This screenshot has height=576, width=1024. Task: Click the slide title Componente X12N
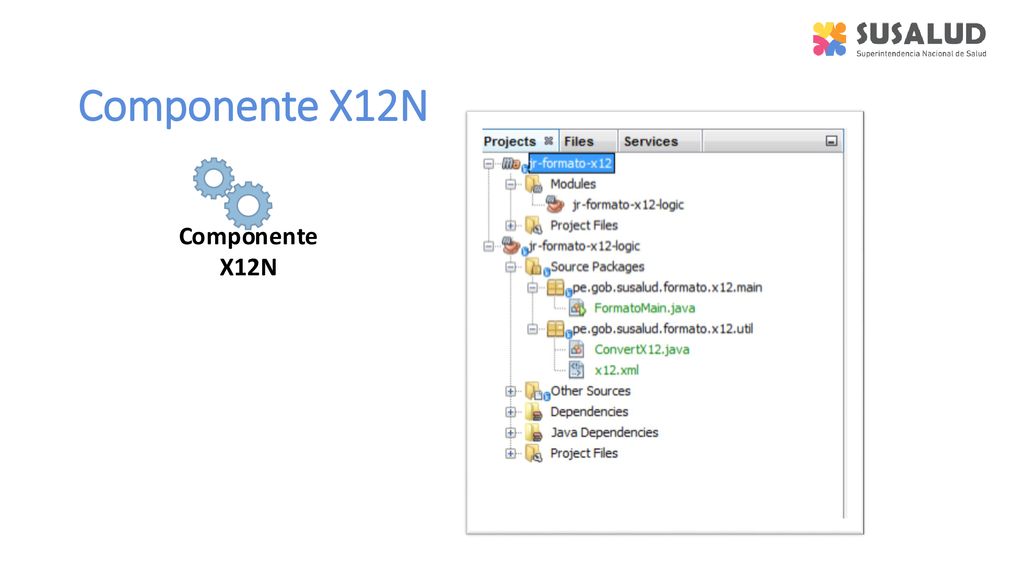click(253, 106)
